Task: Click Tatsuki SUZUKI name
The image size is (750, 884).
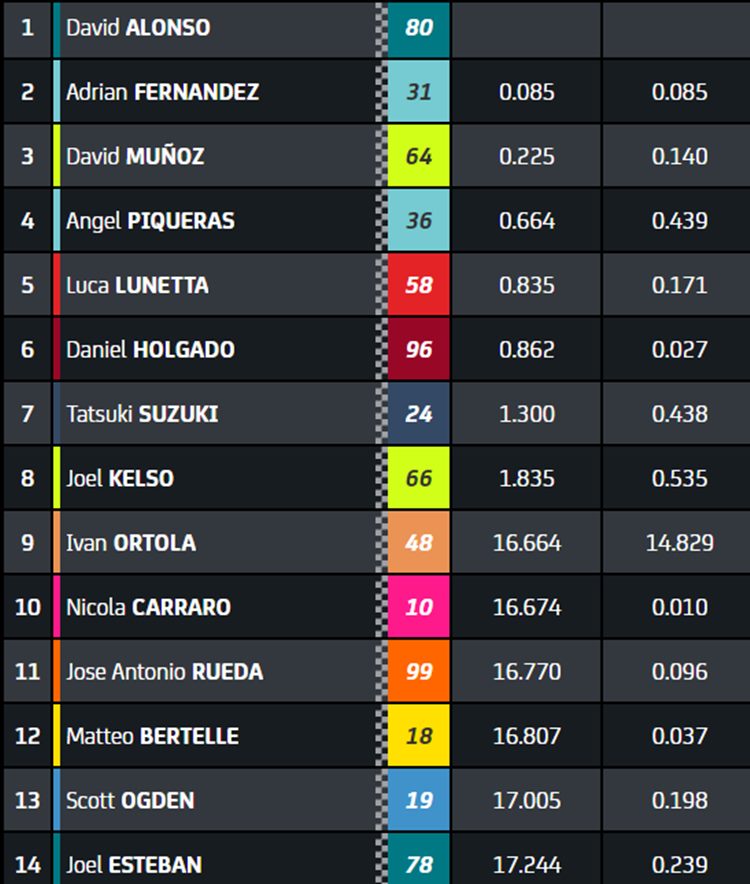Action: pos(142,414)
